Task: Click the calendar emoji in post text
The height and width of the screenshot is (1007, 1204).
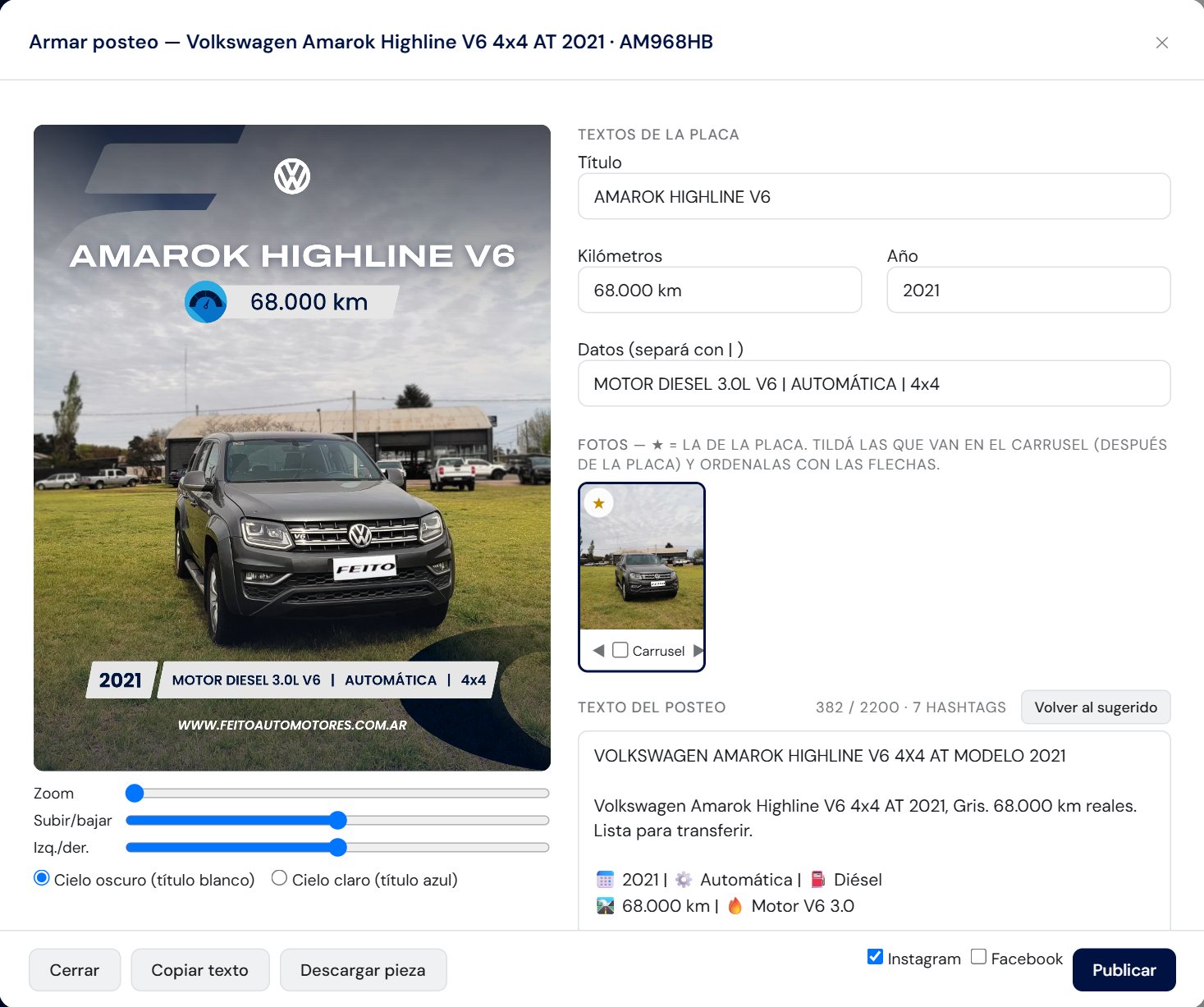Action: click(x=605, y=880)
